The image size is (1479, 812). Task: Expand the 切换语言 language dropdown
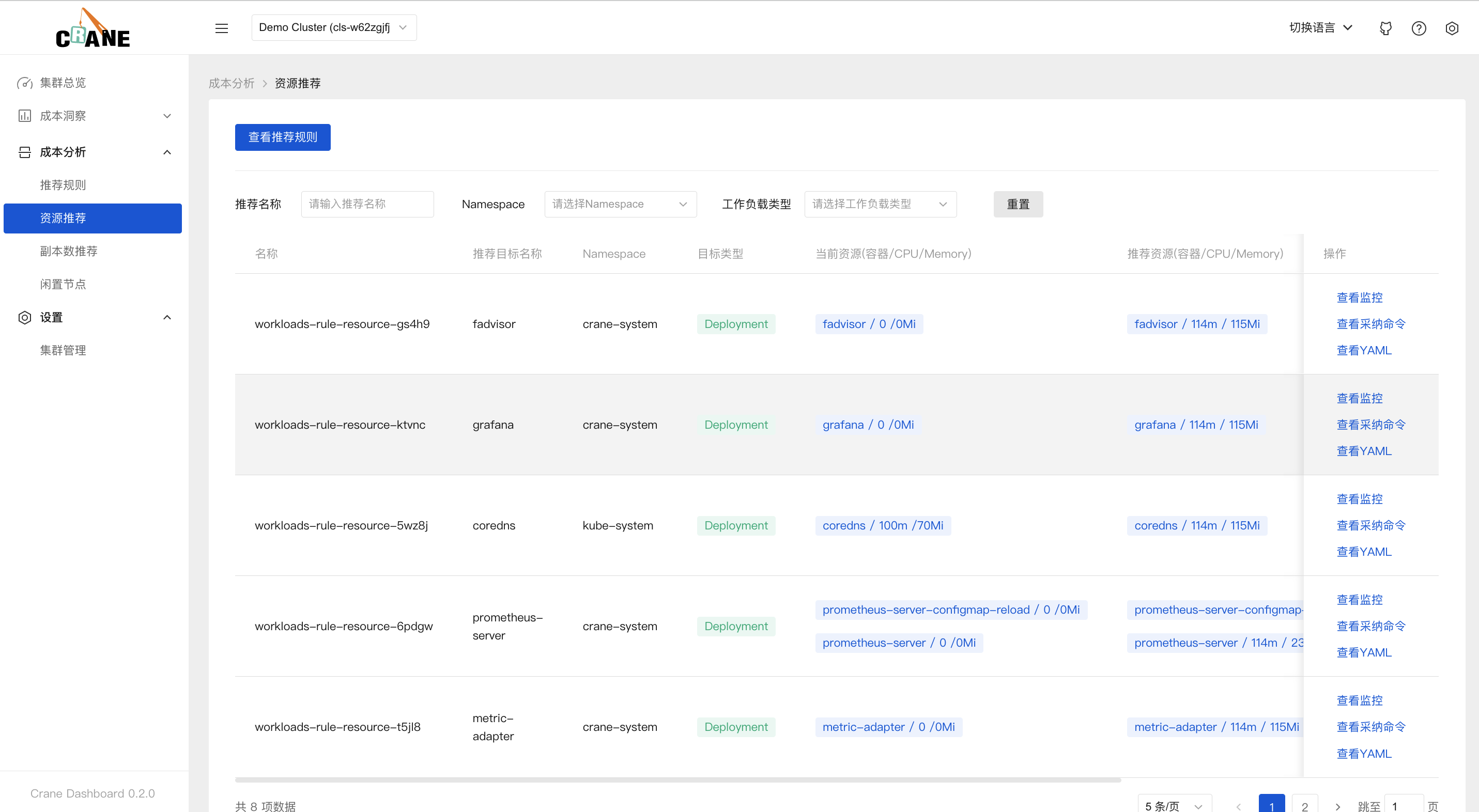click(x=1319, y=27)
